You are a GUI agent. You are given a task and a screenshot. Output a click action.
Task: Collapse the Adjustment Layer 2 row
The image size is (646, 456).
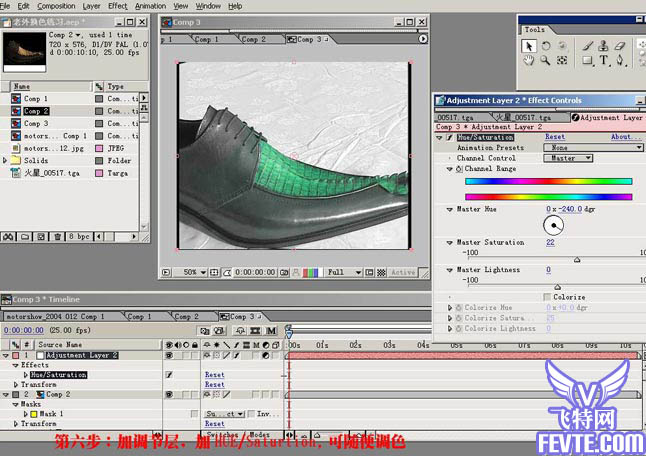pyautogui.click(x=6, y=355)
